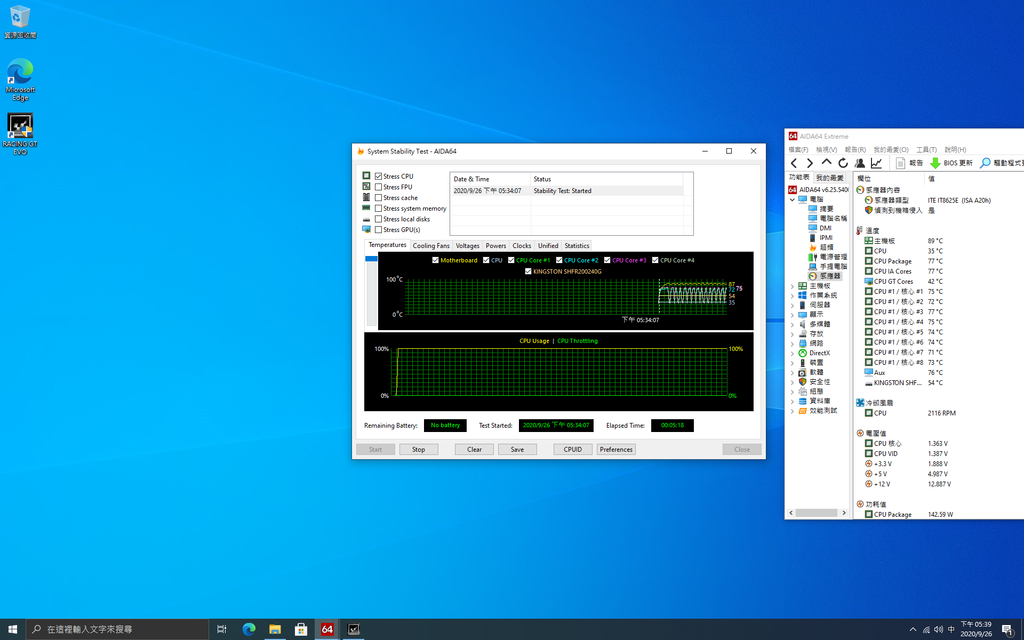1024x640 pixels.
Task: Expand the 作業系統 operating system node
Action: (x=793, y=295)
